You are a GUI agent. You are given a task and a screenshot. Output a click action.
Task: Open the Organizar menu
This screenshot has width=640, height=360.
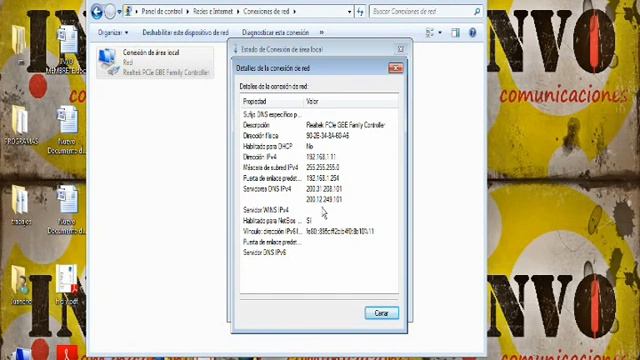113,32
